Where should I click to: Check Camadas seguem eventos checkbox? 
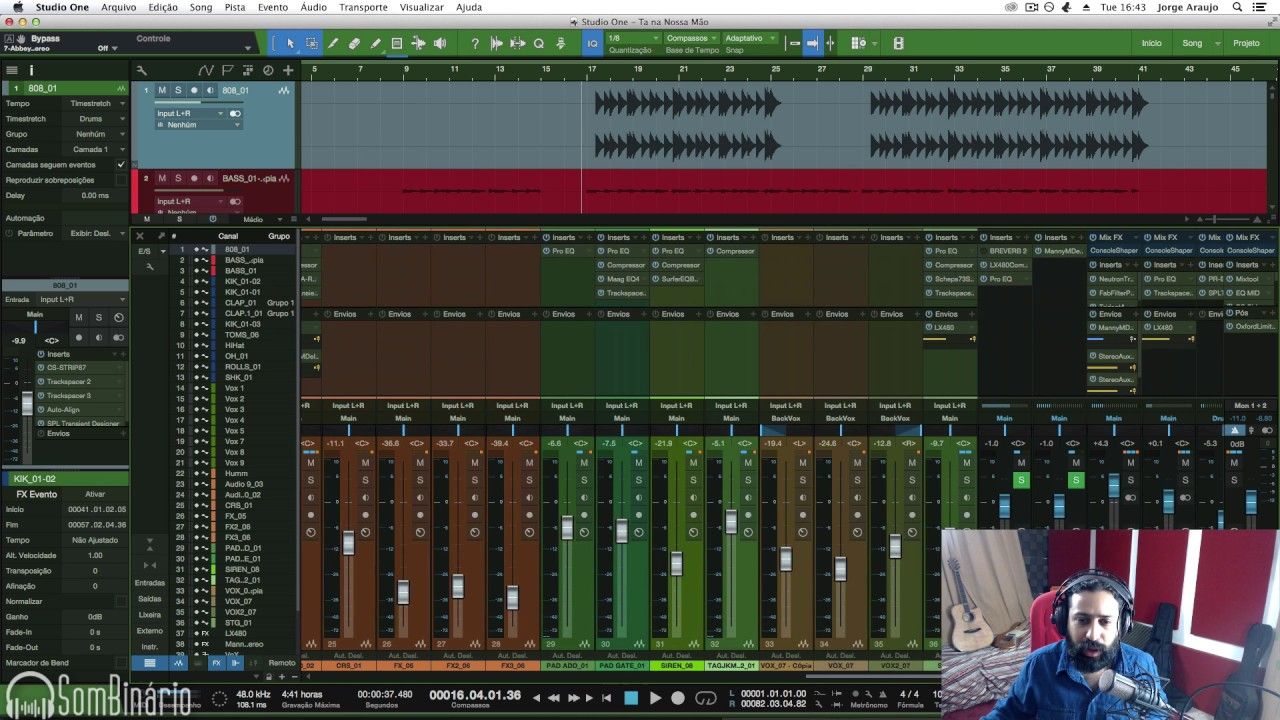[121, 165]
